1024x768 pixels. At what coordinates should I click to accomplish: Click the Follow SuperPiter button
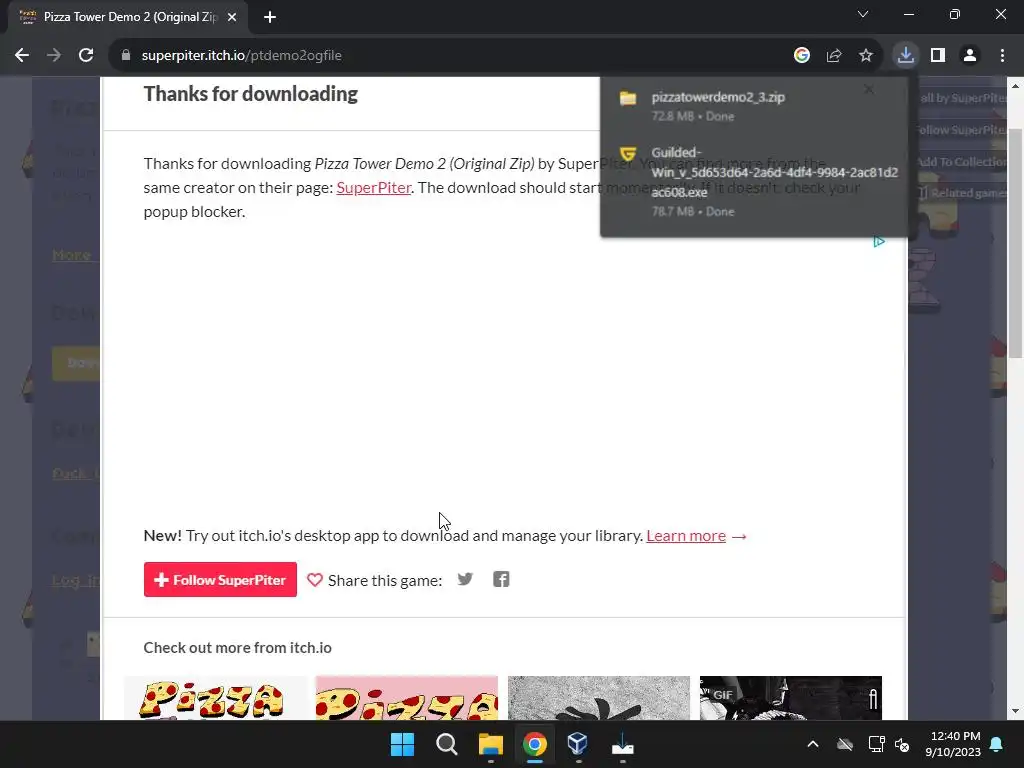(220, 579)
